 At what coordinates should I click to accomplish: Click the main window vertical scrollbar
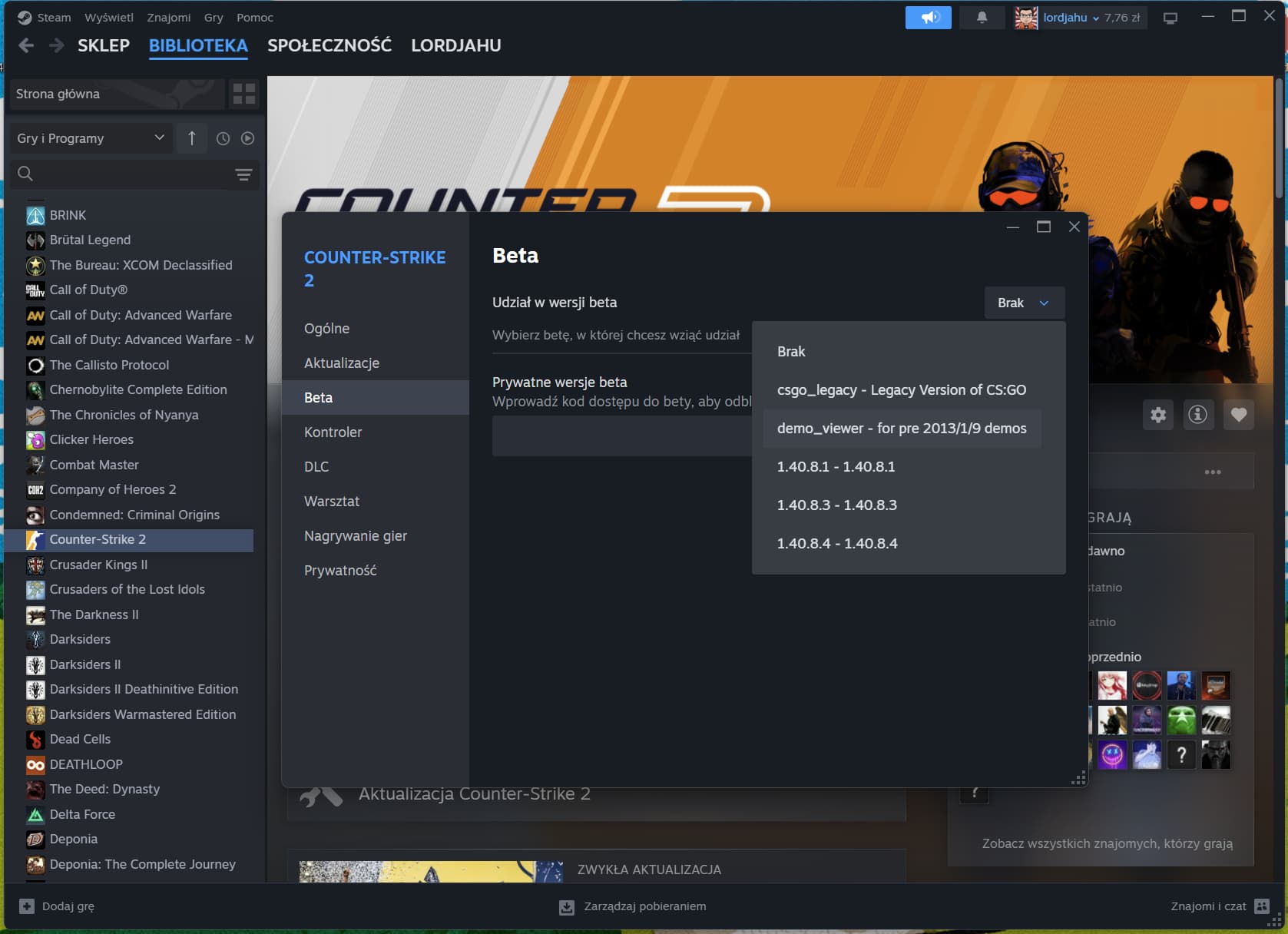[1278, 138]
